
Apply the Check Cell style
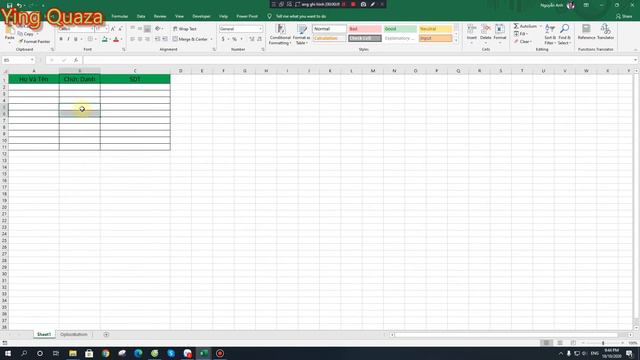point(365,38)
